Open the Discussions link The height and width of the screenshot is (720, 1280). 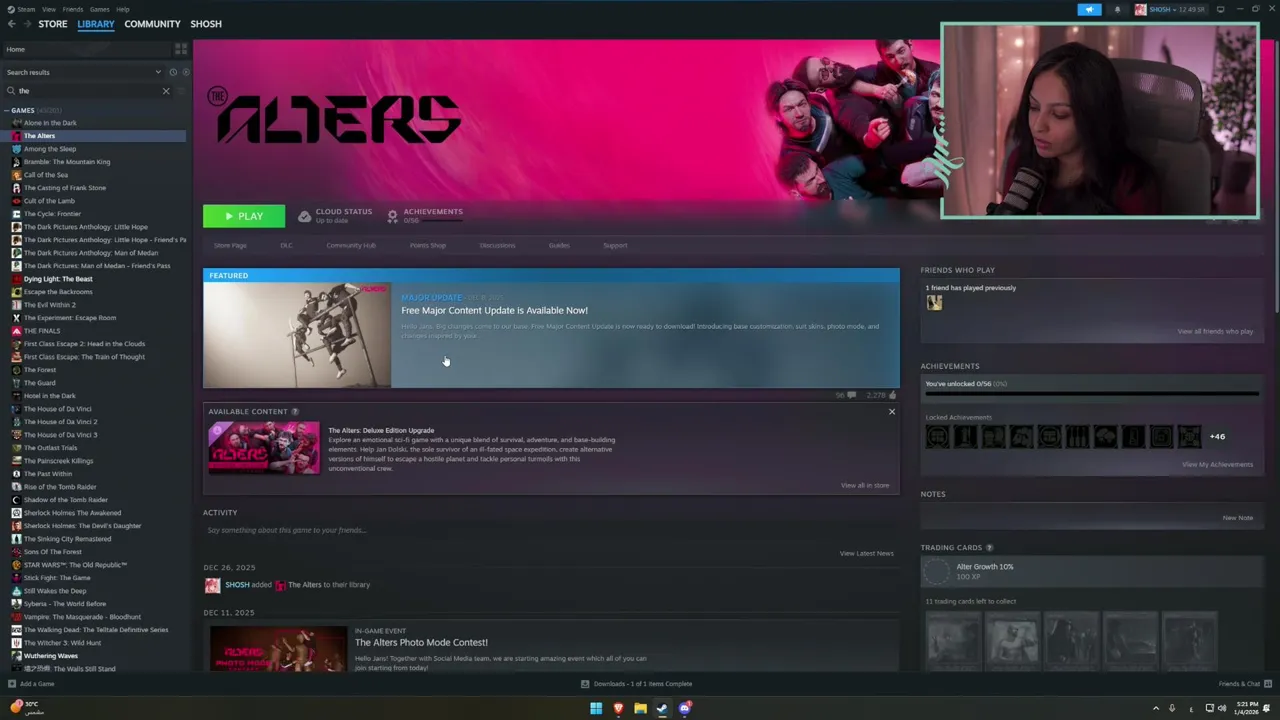coord(497,246)
